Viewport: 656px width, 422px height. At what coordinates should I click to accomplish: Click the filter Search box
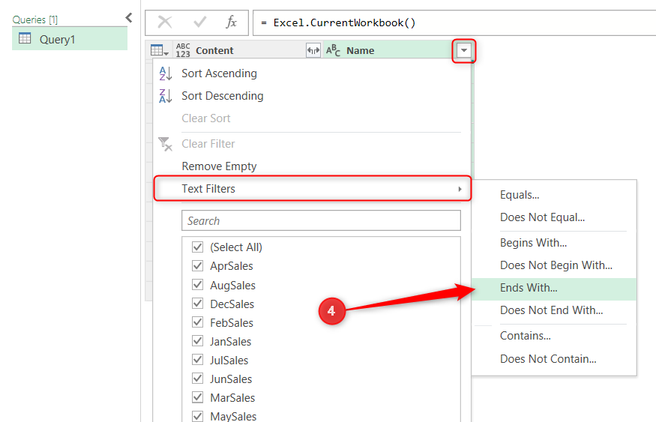pyautogui.click(x=321, y=220)
